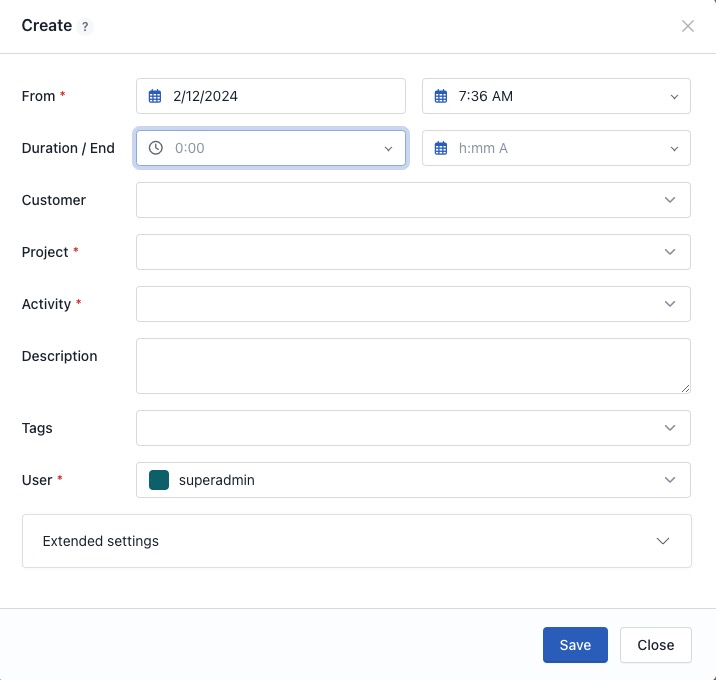716x680 pixels.
Task: Expand the Project dropdown
Action: point(670,252)
